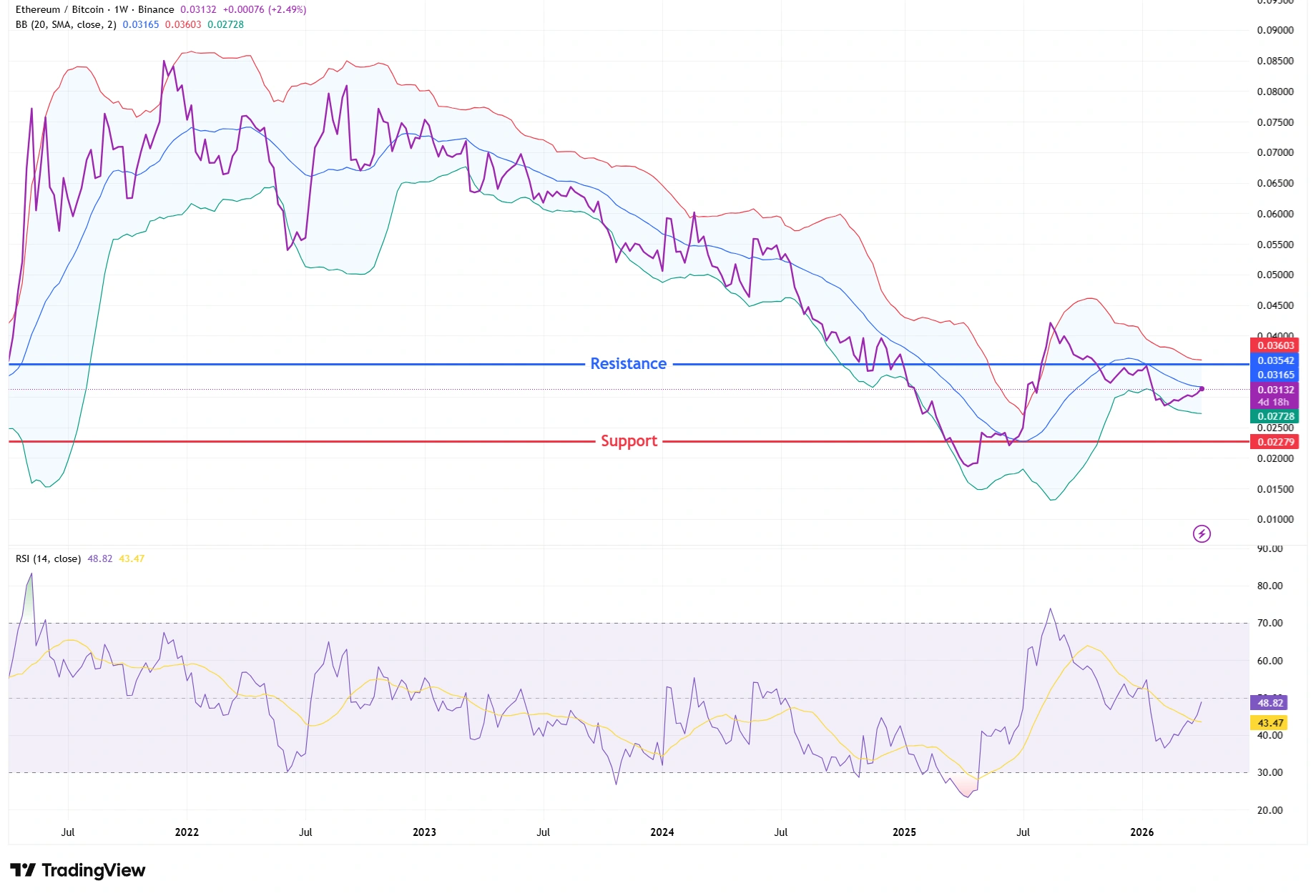The width and height of the screenshot is (1316, 896).
Task: Select the blue 0.03542 resistance price tag
Action: tap(1275, 360)
